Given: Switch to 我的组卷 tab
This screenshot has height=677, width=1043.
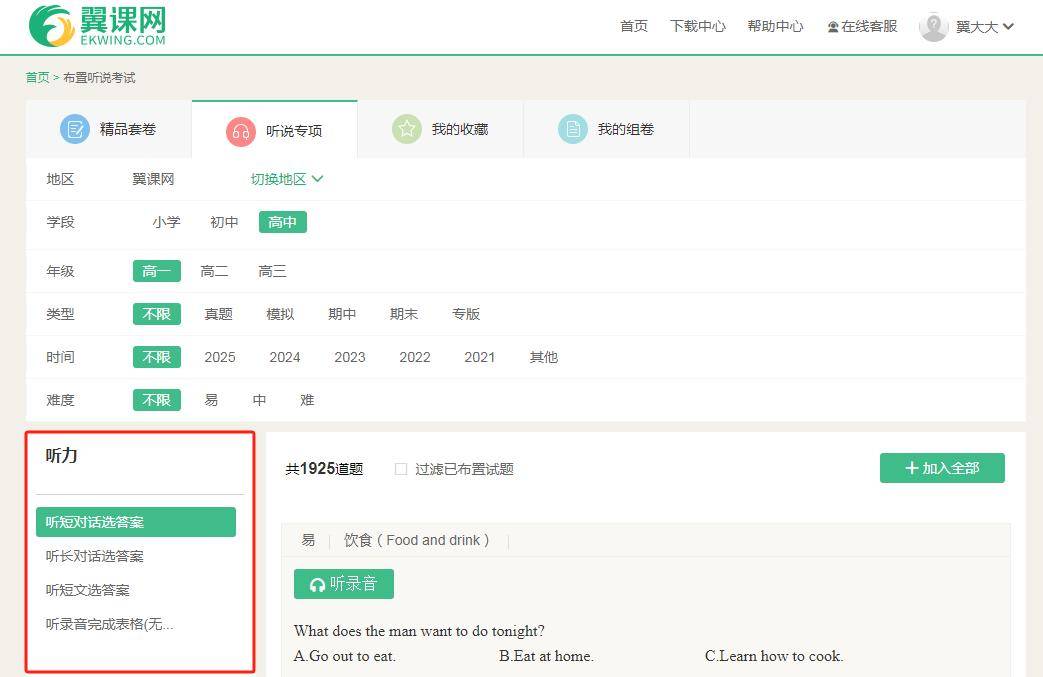Looking at the screenshot, I should tap(625, 129).
